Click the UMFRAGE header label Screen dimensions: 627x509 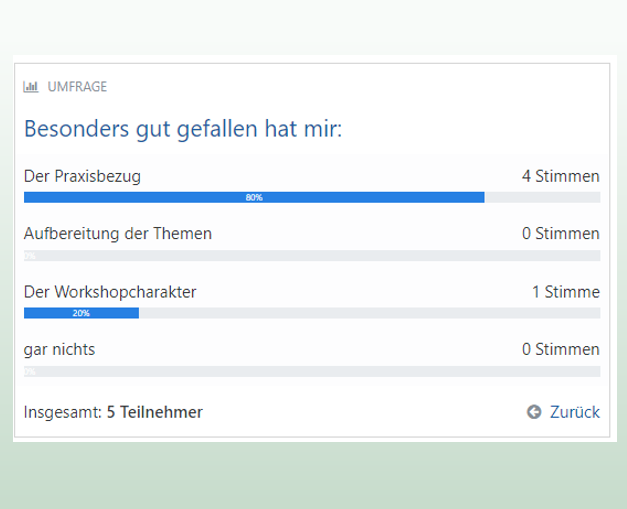point(77,87)
